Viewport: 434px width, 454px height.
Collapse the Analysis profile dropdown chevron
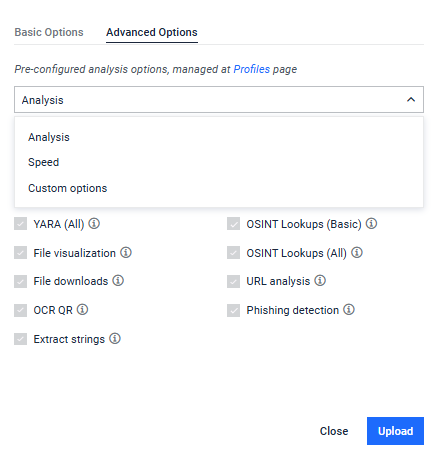[x=411, y=100]
